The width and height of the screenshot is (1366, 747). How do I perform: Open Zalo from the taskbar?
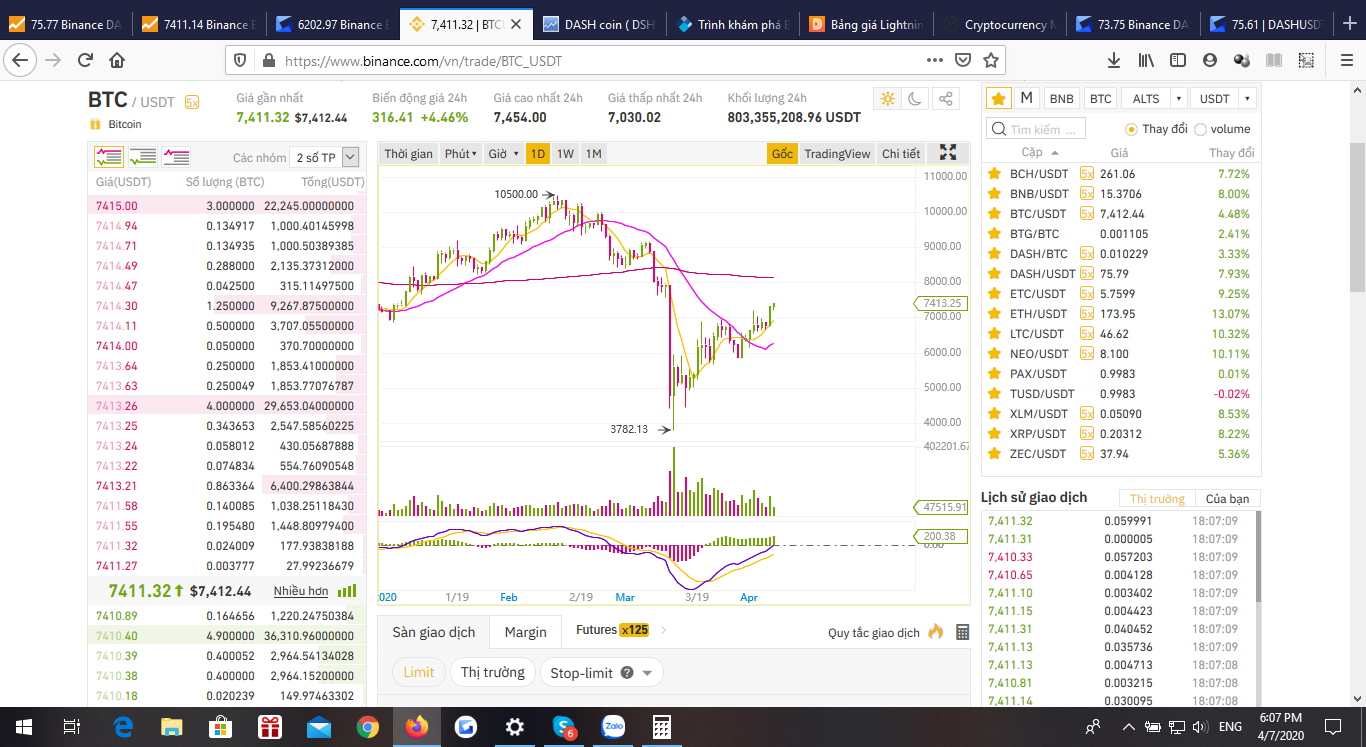point(612,727)
